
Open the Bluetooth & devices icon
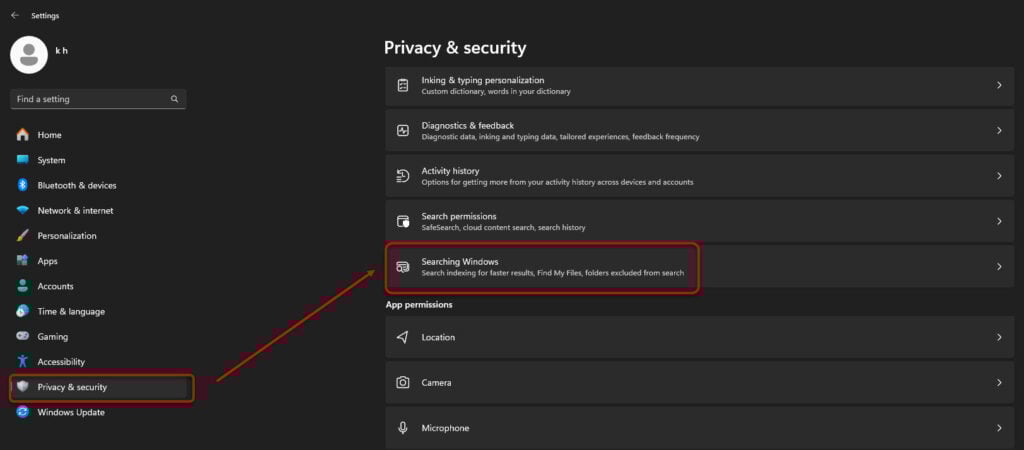point(23,185)
